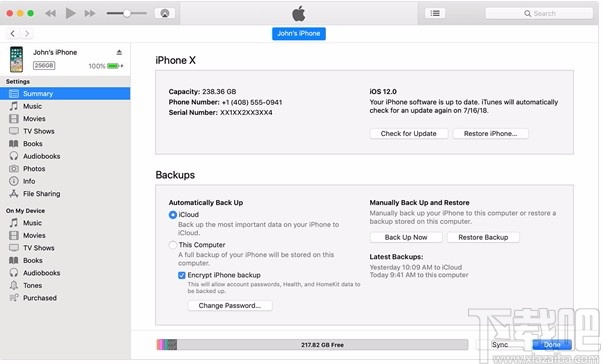Click the rewind playback button

coord(50,13)
